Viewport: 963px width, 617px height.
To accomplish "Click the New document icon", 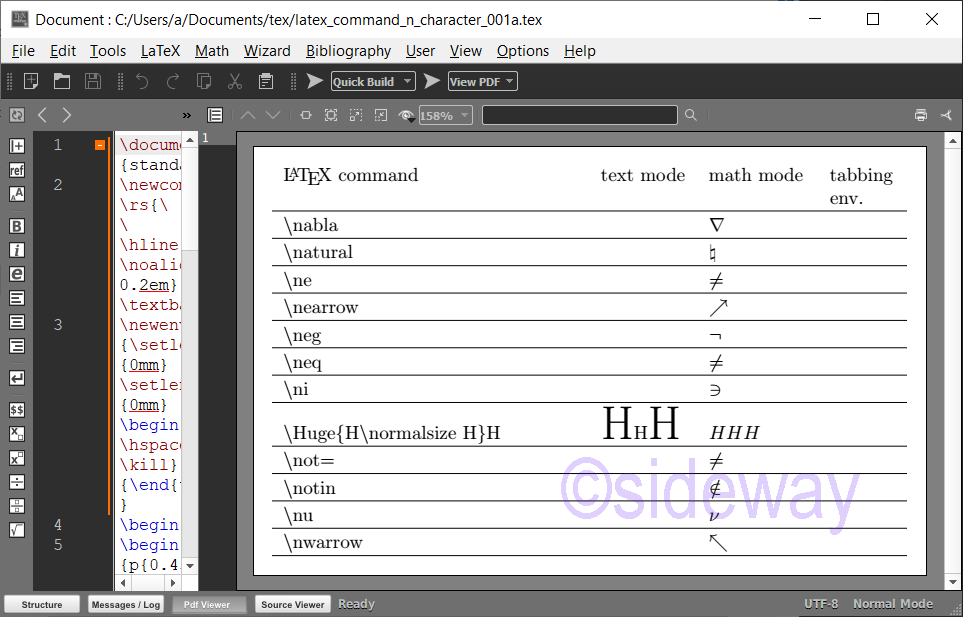I will tap(32, 82).
